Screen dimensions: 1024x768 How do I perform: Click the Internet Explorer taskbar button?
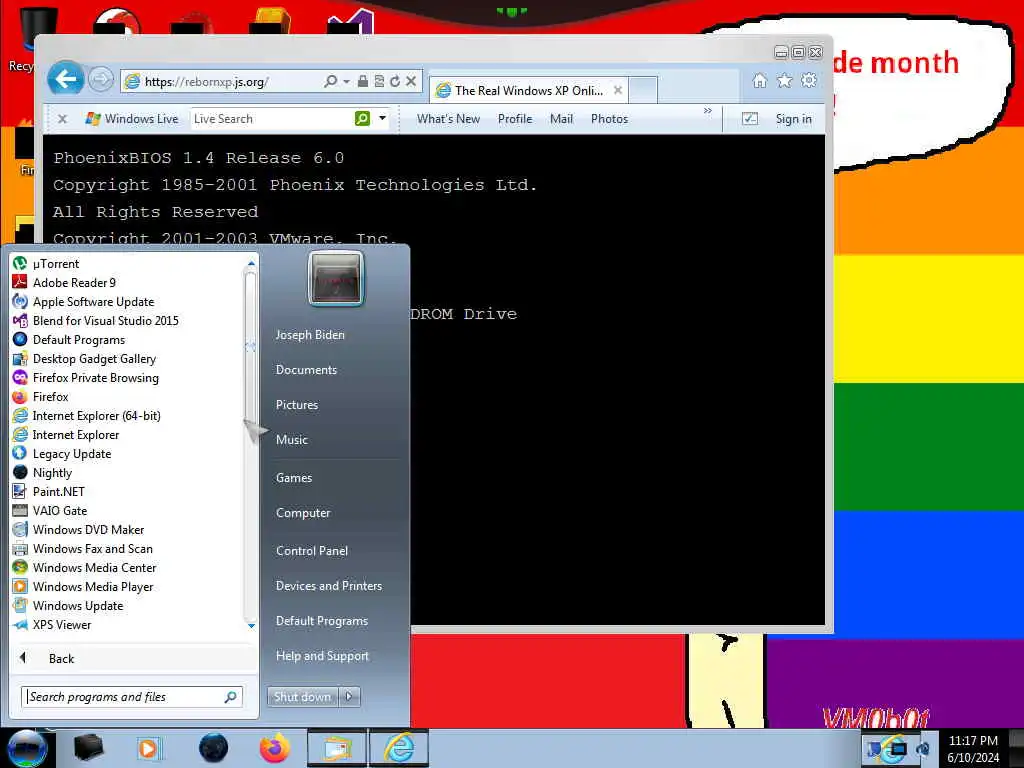tap(398, 748)
